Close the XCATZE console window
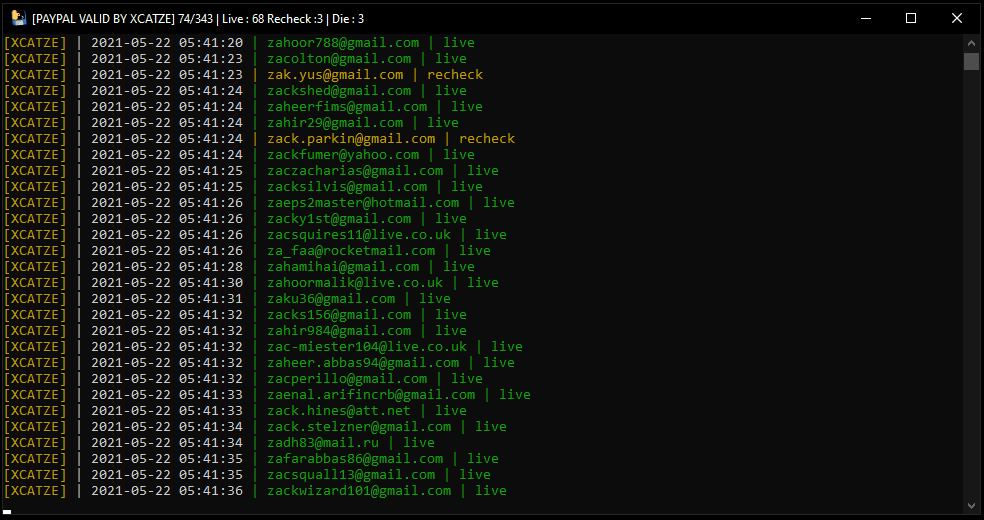The width and height of the screenshot is (984, 520). (956, 18)
